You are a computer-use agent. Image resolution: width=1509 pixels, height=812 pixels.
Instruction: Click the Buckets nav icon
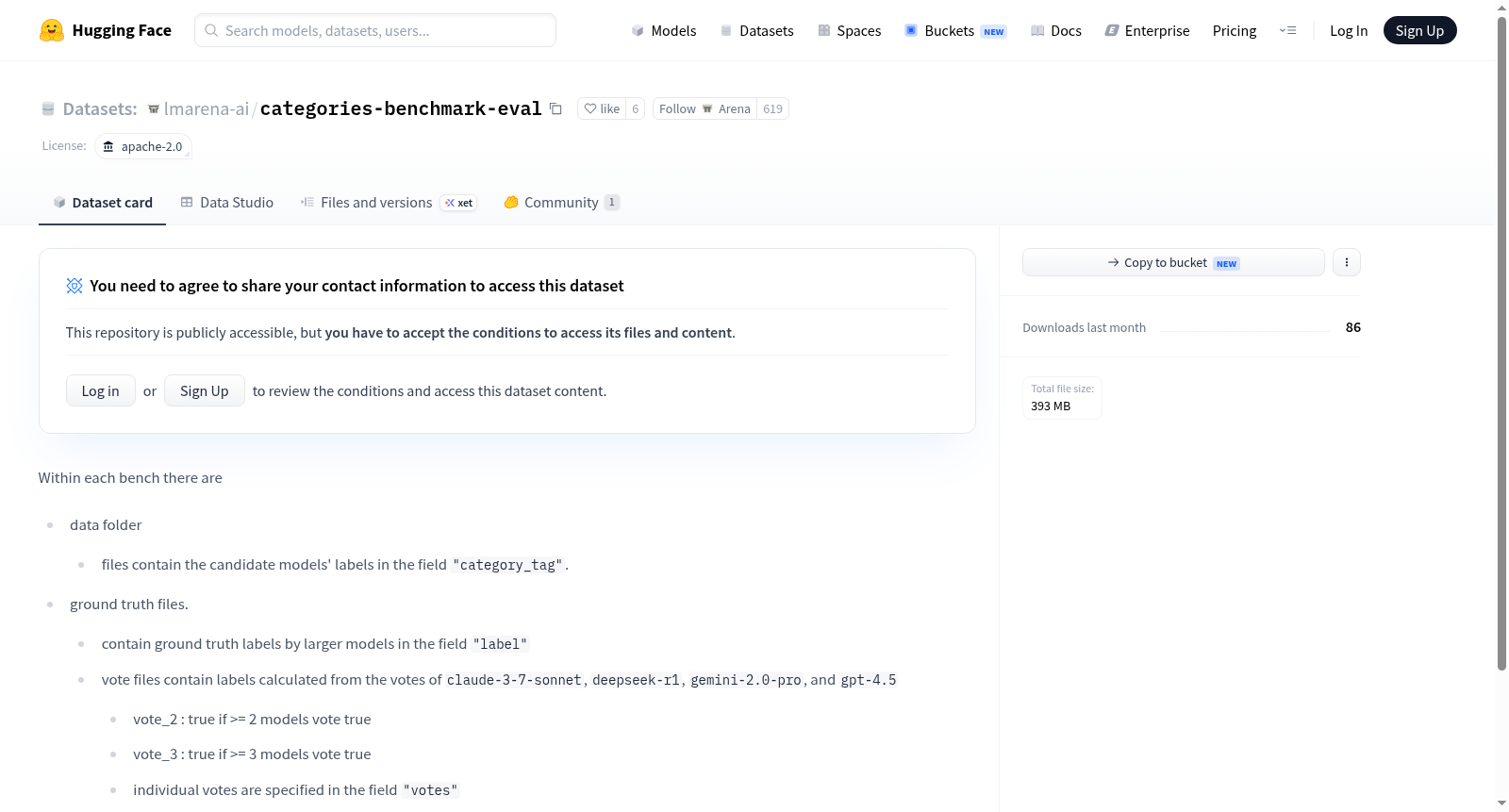coord(911,31)
